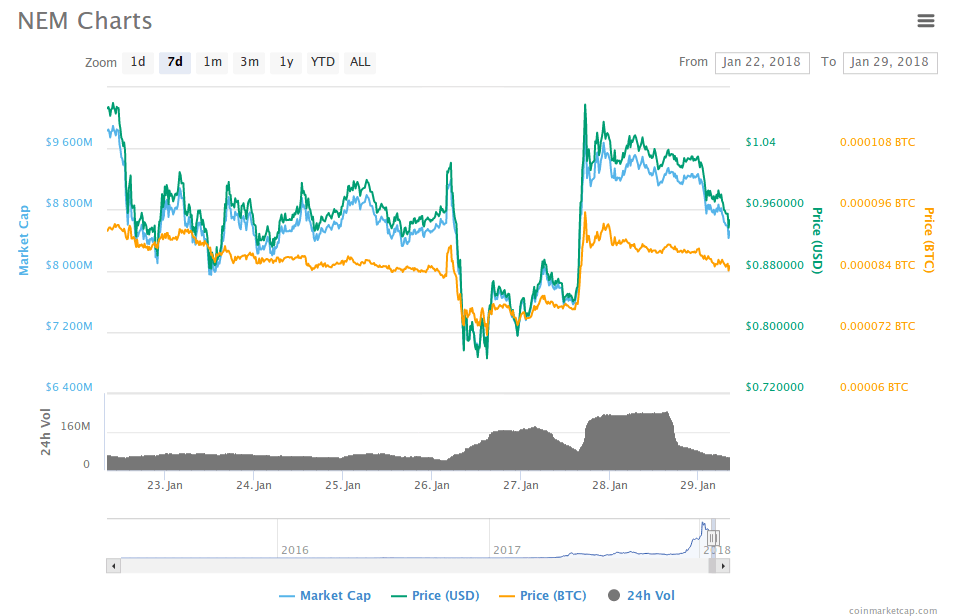This screenshot has width=953, height=616.
Task: Select the 3m zoom range
Action: pos(248,62)
